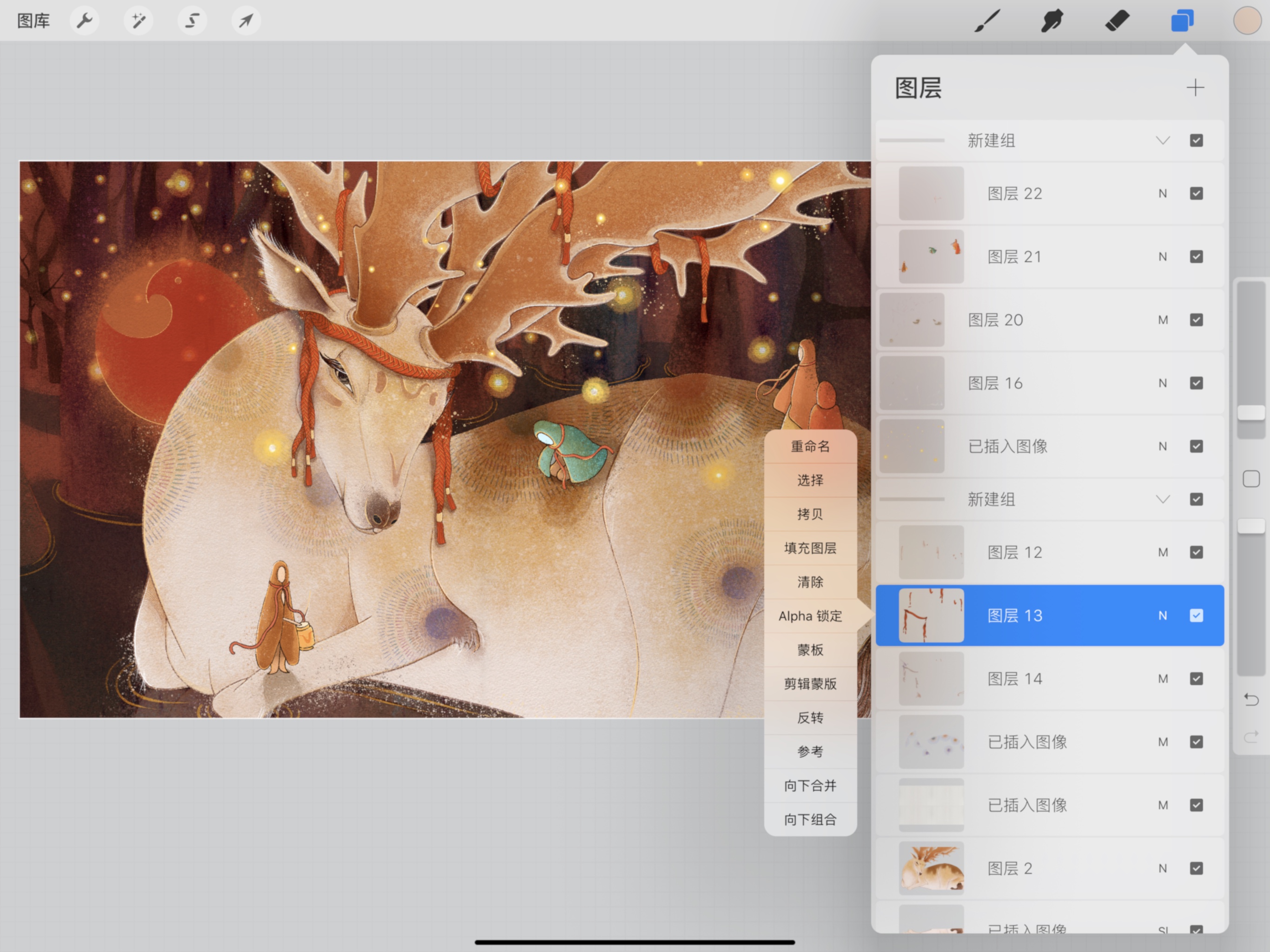Collapse the top 新建组 group chevron

coord(1163,141)
